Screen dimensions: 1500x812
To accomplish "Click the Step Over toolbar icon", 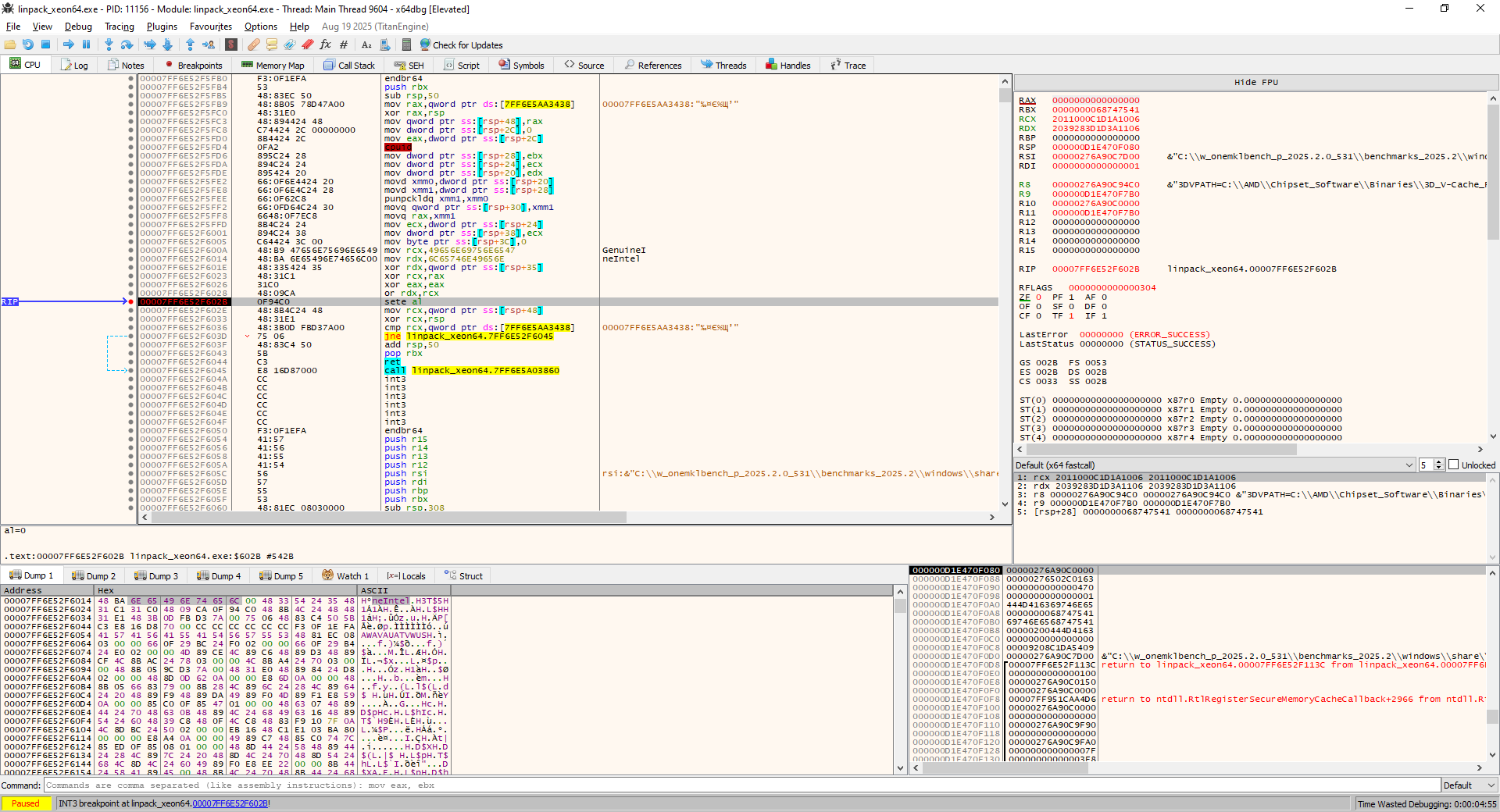I will (x=127, y=45).
